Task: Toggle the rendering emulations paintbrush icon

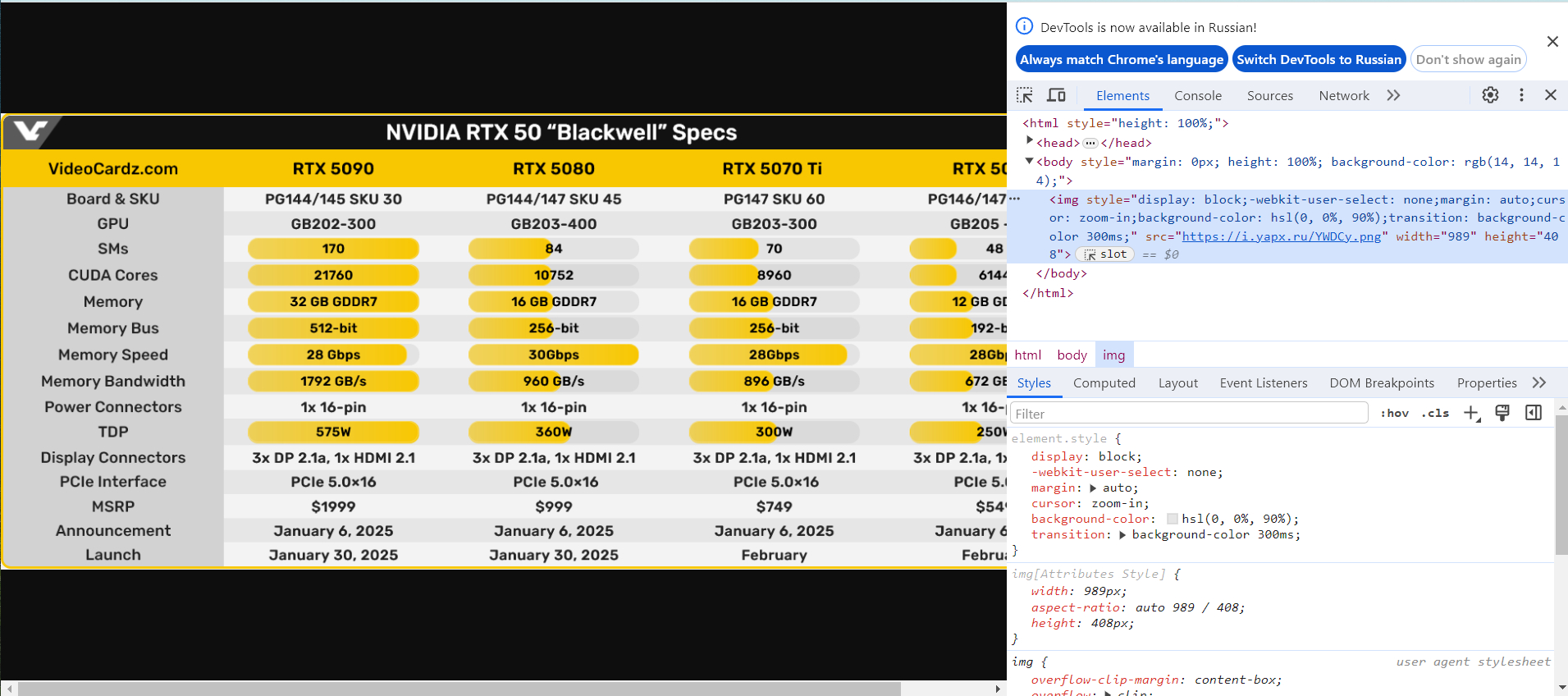Action: (x=1502, y=414)
